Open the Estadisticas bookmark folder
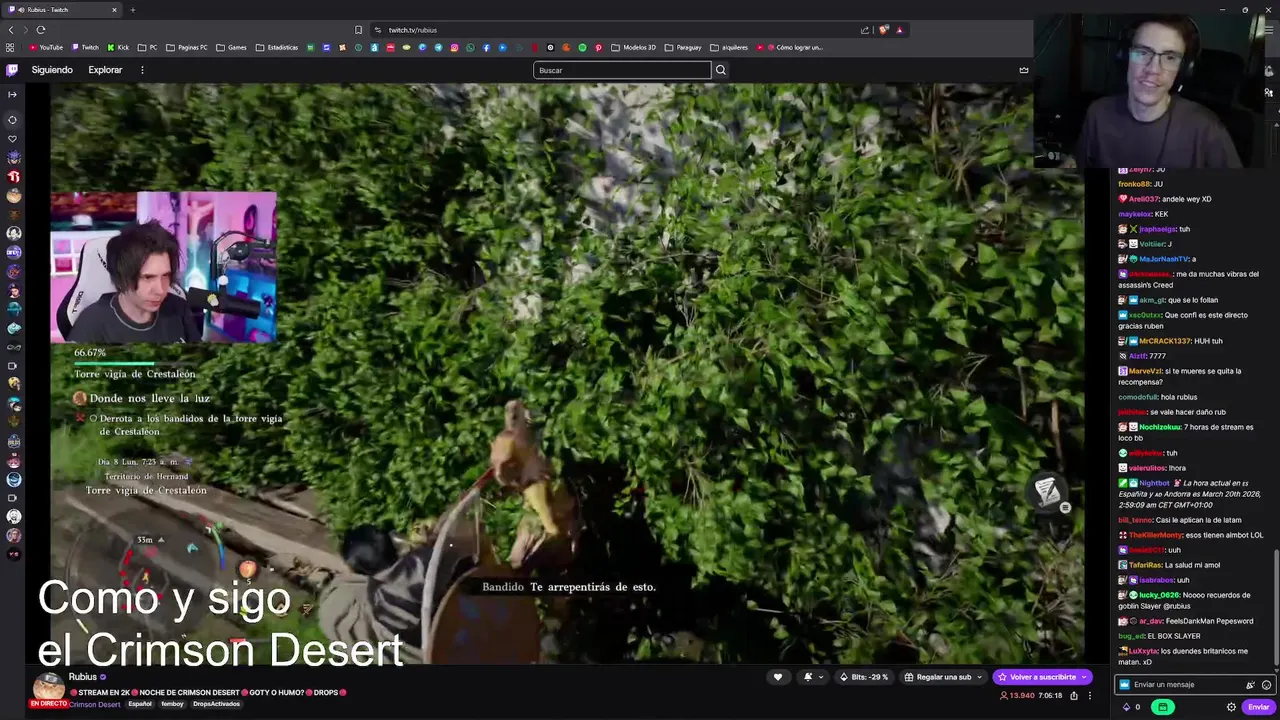Screen dimensions: 1280x720 pos(277,47)
